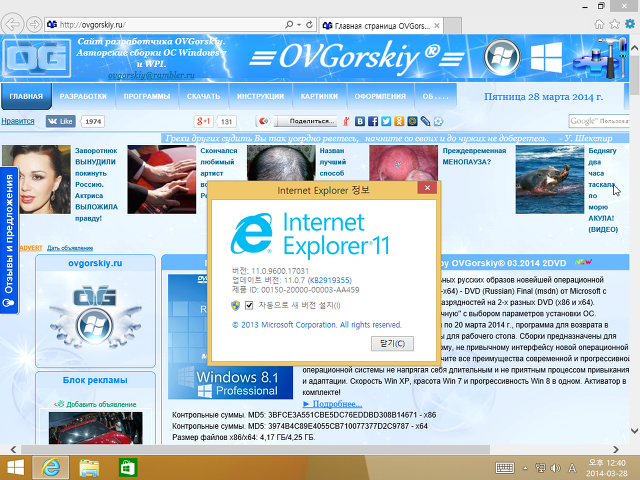Open the IE Tools gear menu
Screen dimensions: 640x480
coord(630,24)
